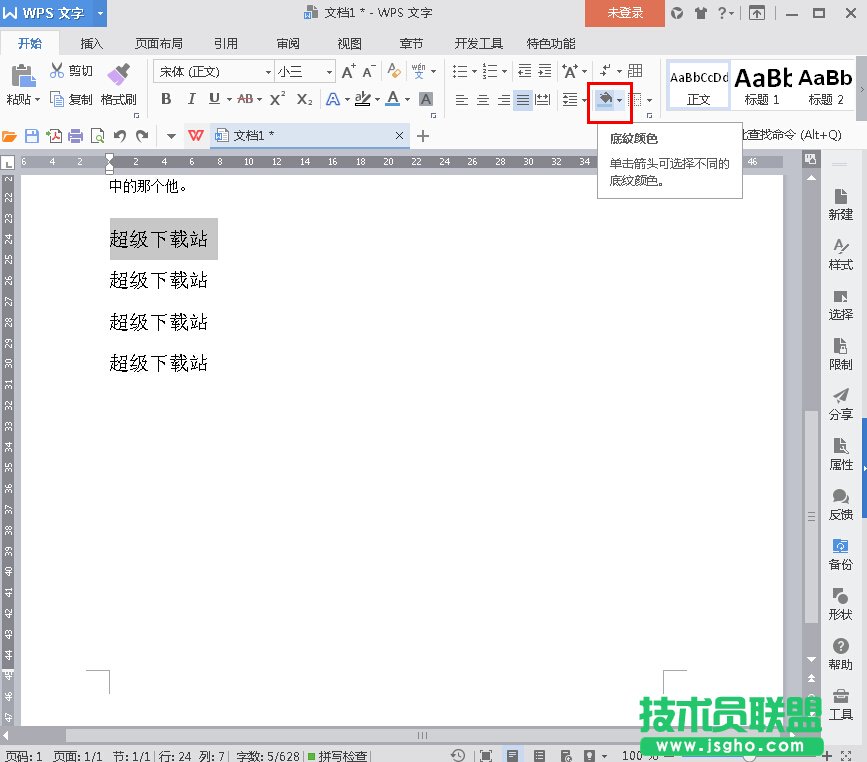This screenshot has height=762, width=867.
Task: Toggle italic formatting
Action: click(x=192, y=100)
